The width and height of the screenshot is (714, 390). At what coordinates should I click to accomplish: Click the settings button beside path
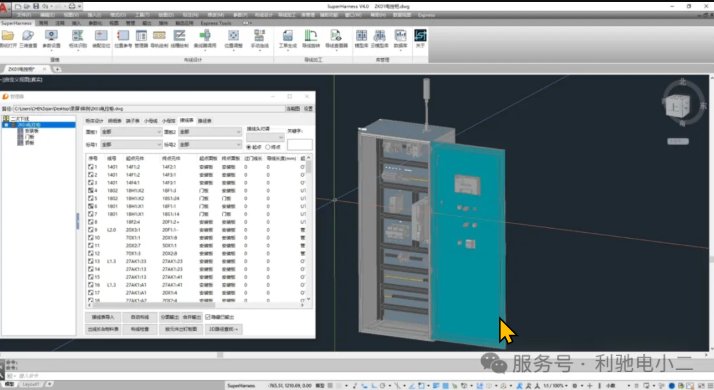(x=308, y=108)
